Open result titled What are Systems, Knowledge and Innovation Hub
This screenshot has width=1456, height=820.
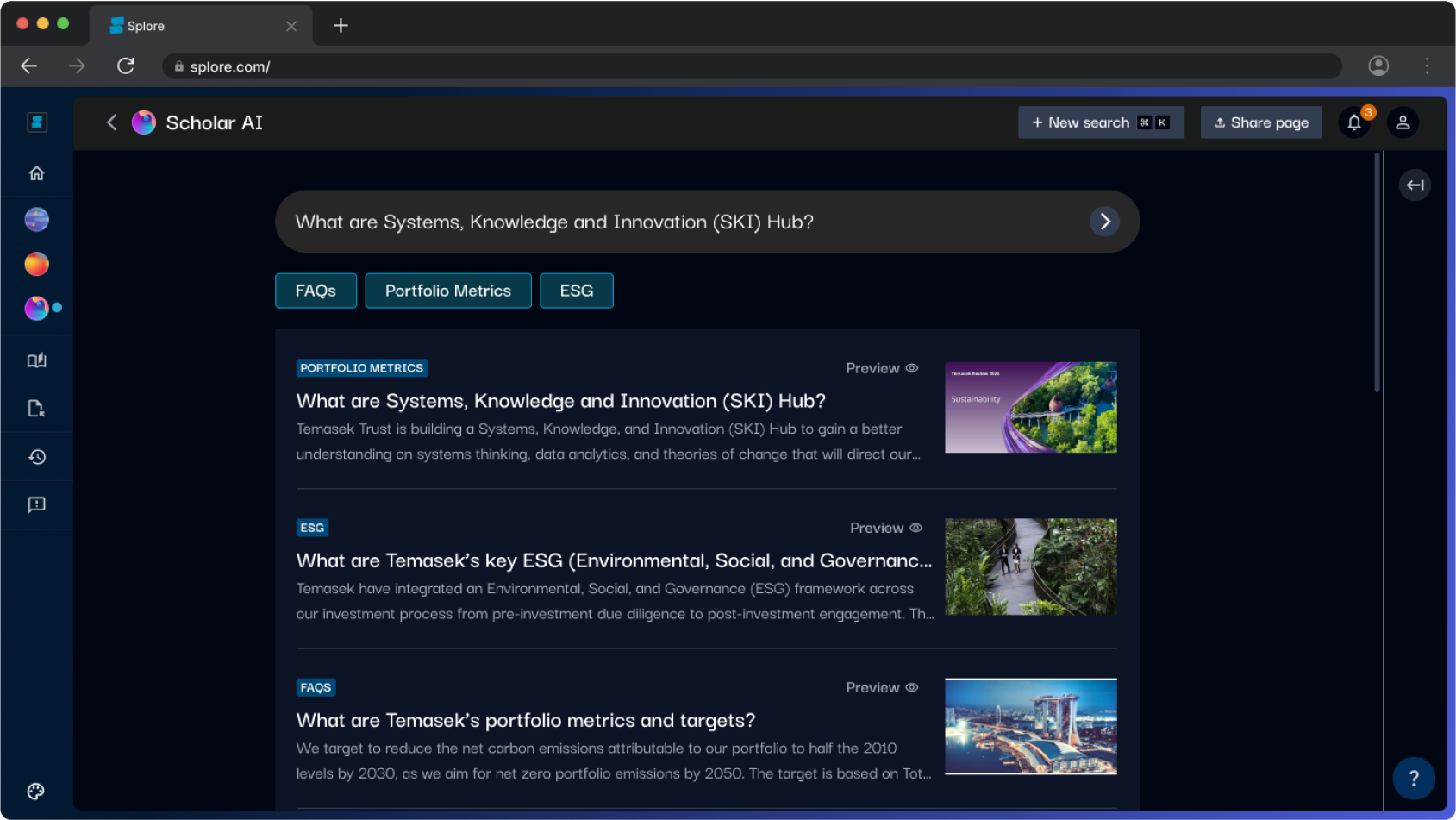[561, 401]
